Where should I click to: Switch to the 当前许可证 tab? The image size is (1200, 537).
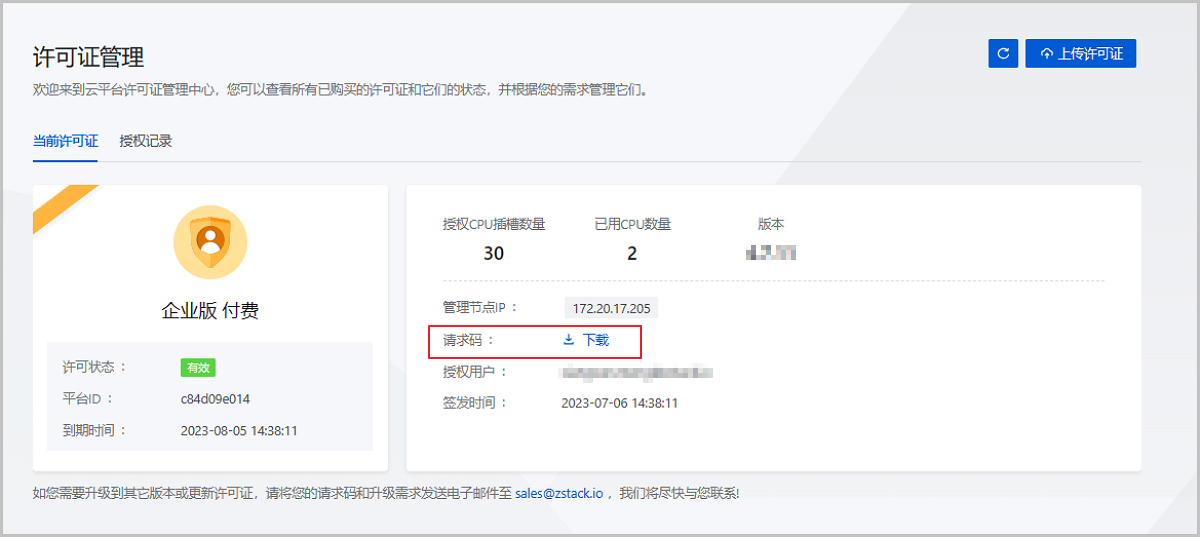pyautogui.click(x=65, y=141)
